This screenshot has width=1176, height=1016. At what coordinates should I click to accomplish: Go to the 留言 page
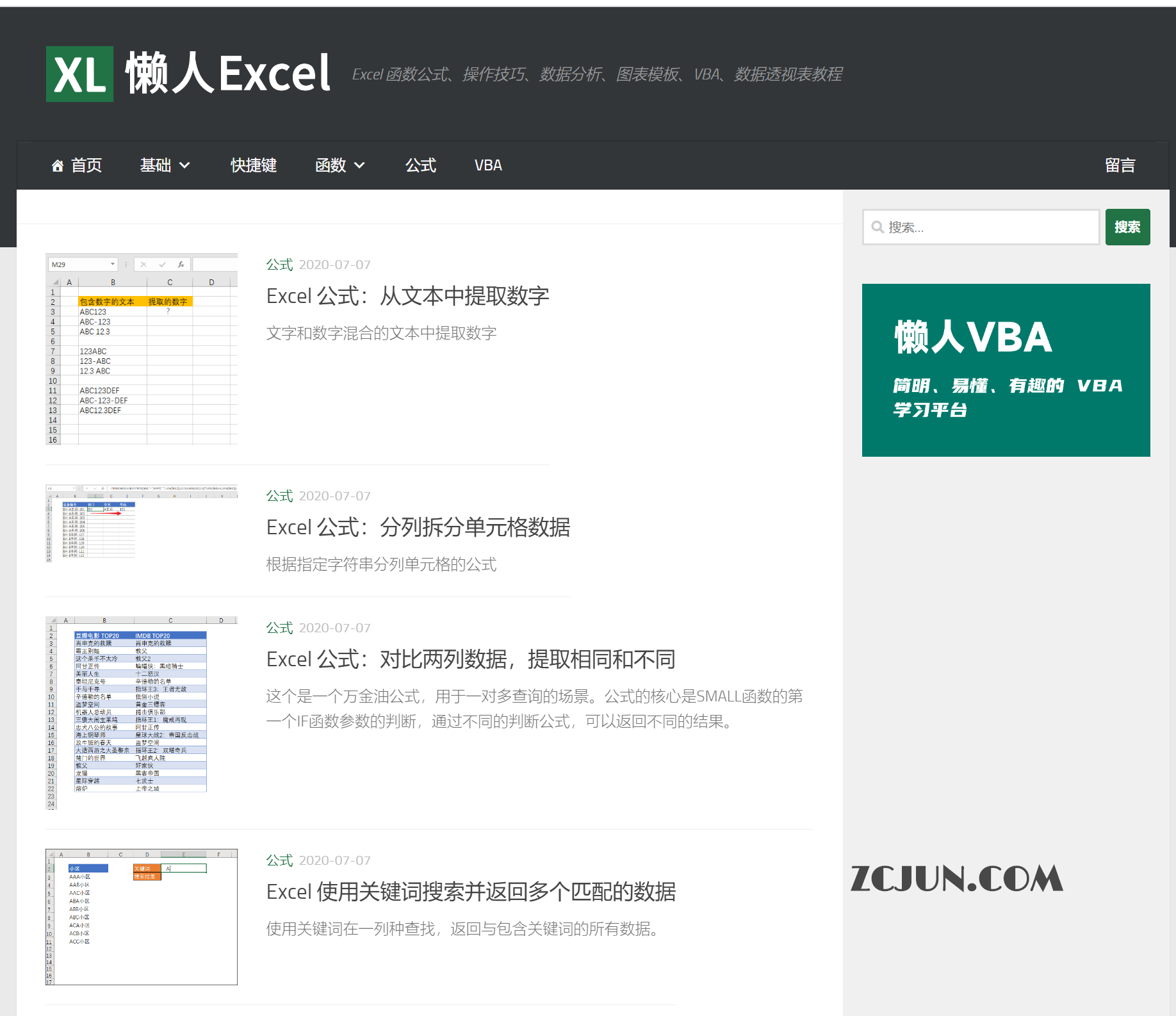click(x=1120, y=165)
